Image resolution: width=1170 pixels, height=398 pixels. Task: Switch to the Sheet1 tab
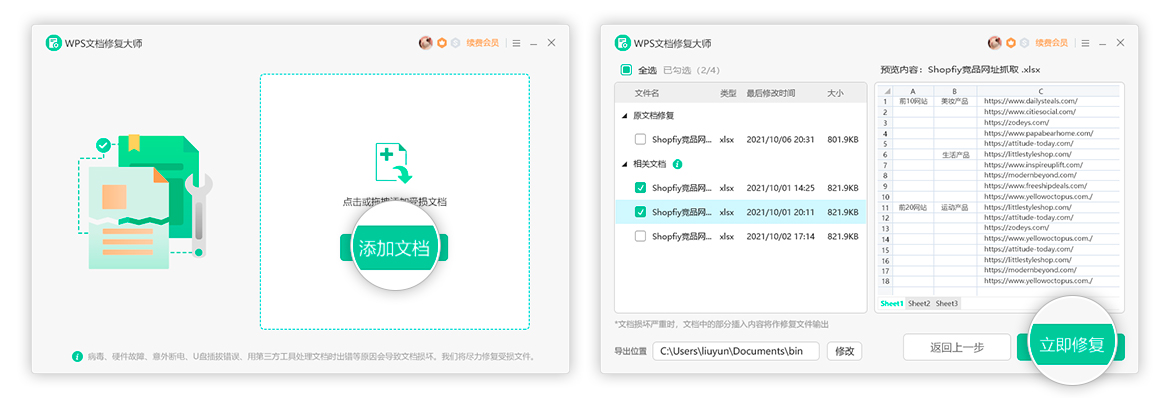click(x=892, y=303)
